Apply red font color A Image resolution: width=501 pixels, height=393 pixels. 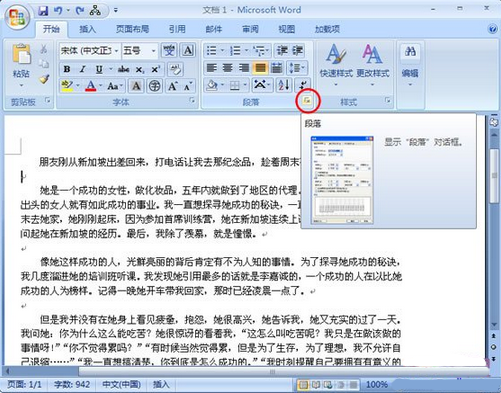[91, 86]
